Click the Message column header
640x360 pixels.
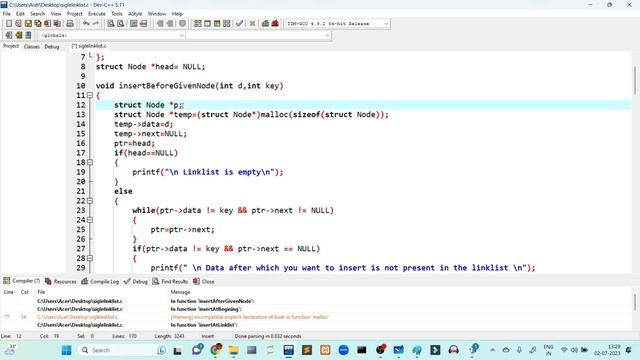(x=180, y=292)
